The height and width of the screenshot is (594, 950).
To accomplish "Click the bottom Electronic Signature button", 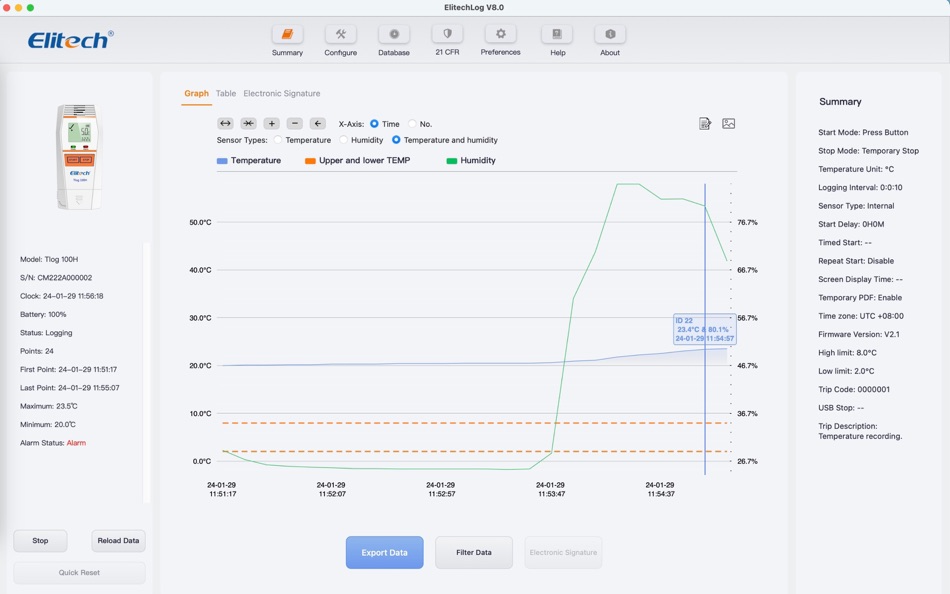I will [x=563, y=552].
